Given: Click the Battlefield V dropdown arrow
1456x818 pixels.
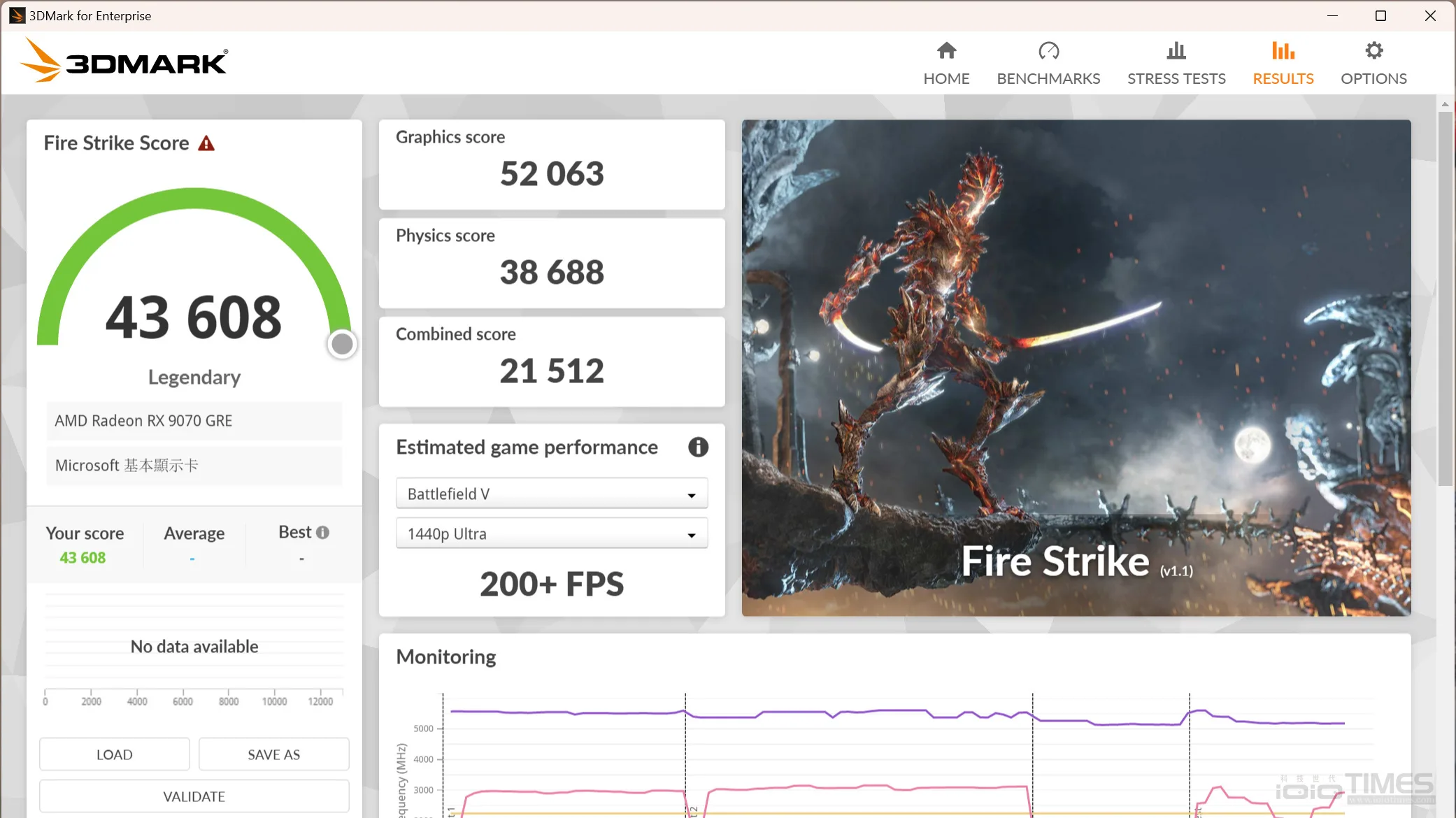Looking at the screenshot, I should [691, 495].
